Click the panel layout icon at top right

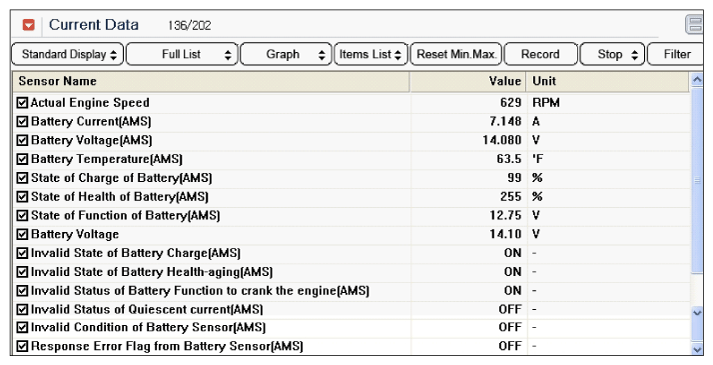(x=694, y=25)
